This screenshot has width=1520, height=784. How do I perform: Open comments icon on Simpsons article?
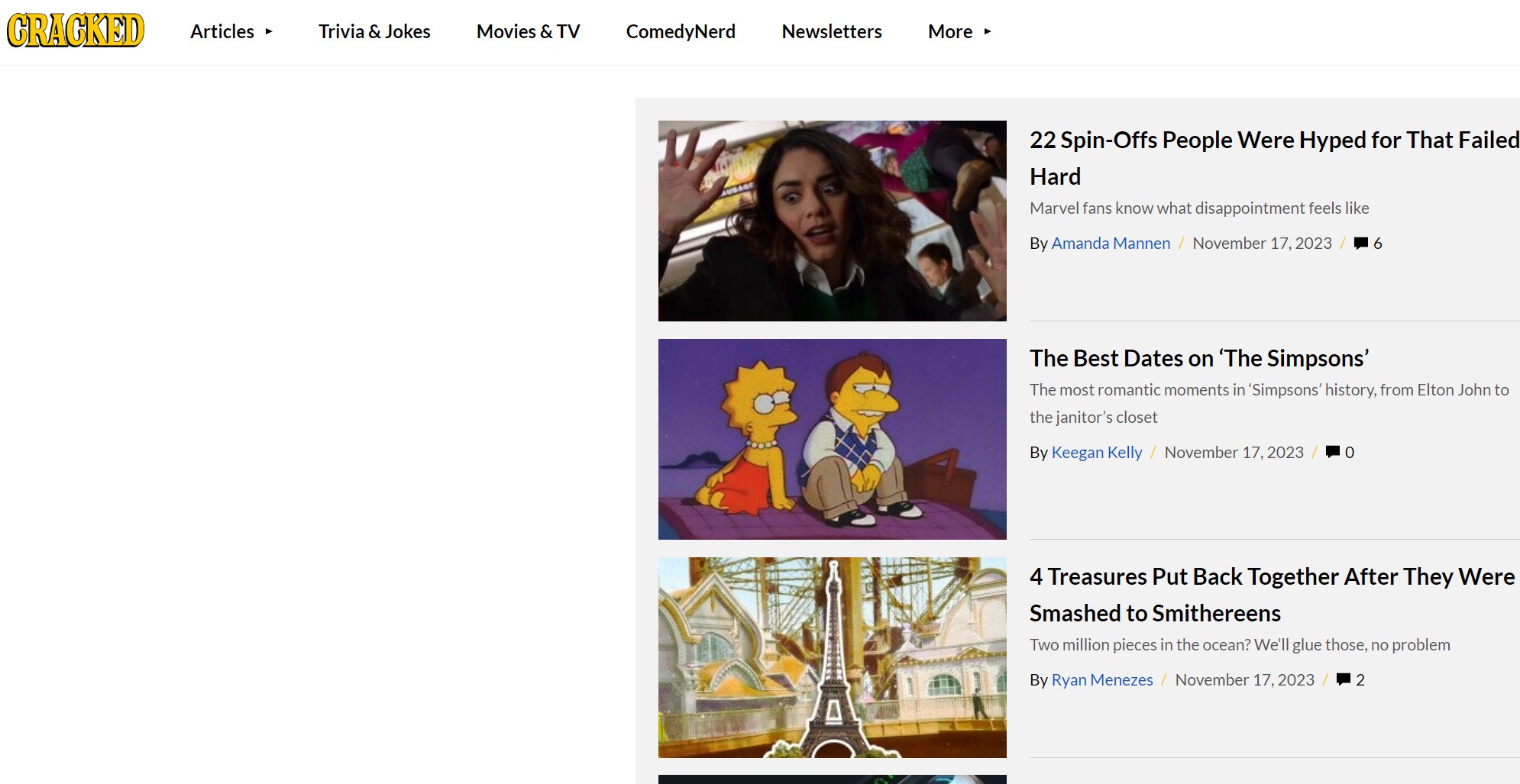1333,452
